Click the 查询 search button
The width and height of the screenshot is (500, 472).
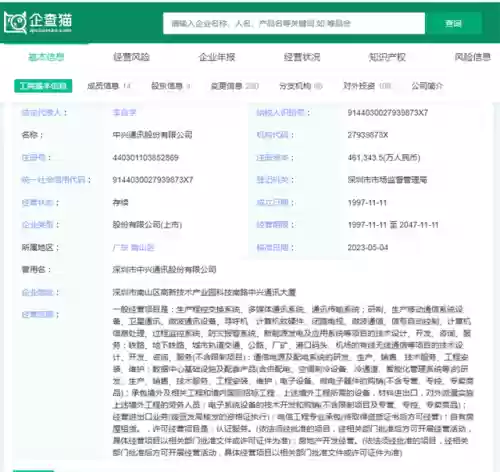453,23
